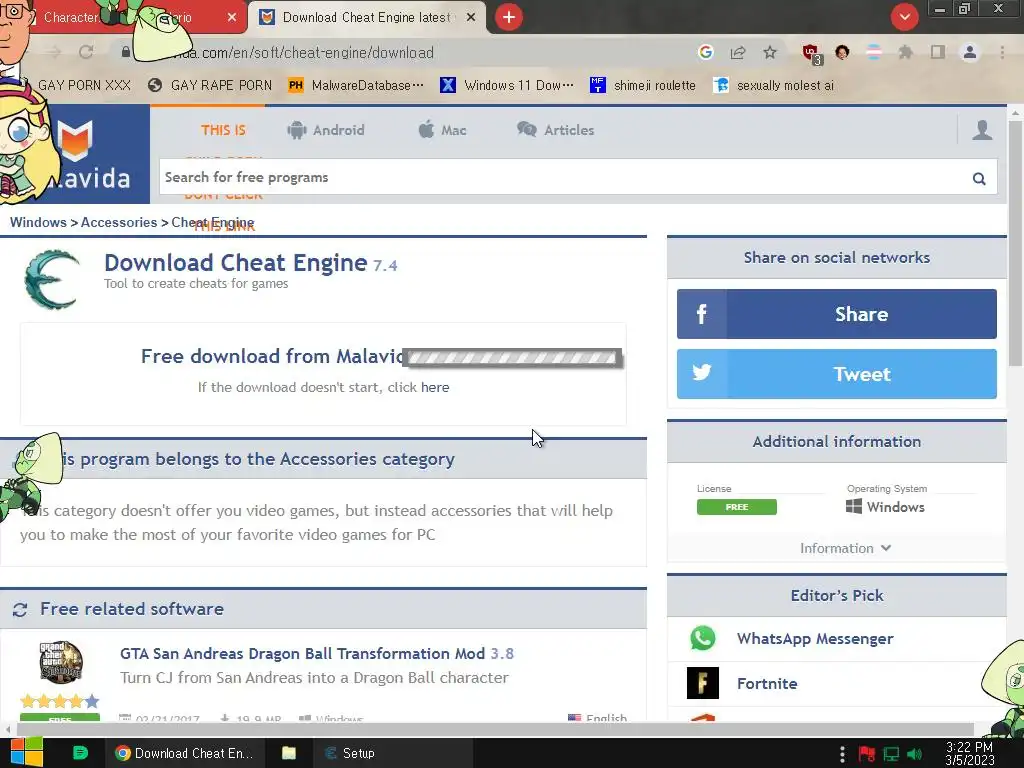Open the Android section menu
Image resolution: width=1024 pixels, height=768 pixels.
pos(325,130)
